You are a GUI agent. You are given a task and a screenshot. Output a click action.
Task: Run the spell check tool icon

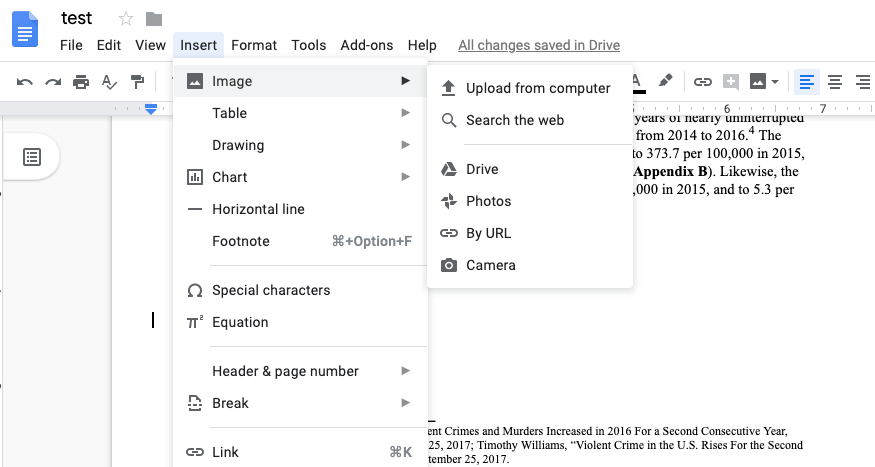pyautogui.click(x=109, y=81)
